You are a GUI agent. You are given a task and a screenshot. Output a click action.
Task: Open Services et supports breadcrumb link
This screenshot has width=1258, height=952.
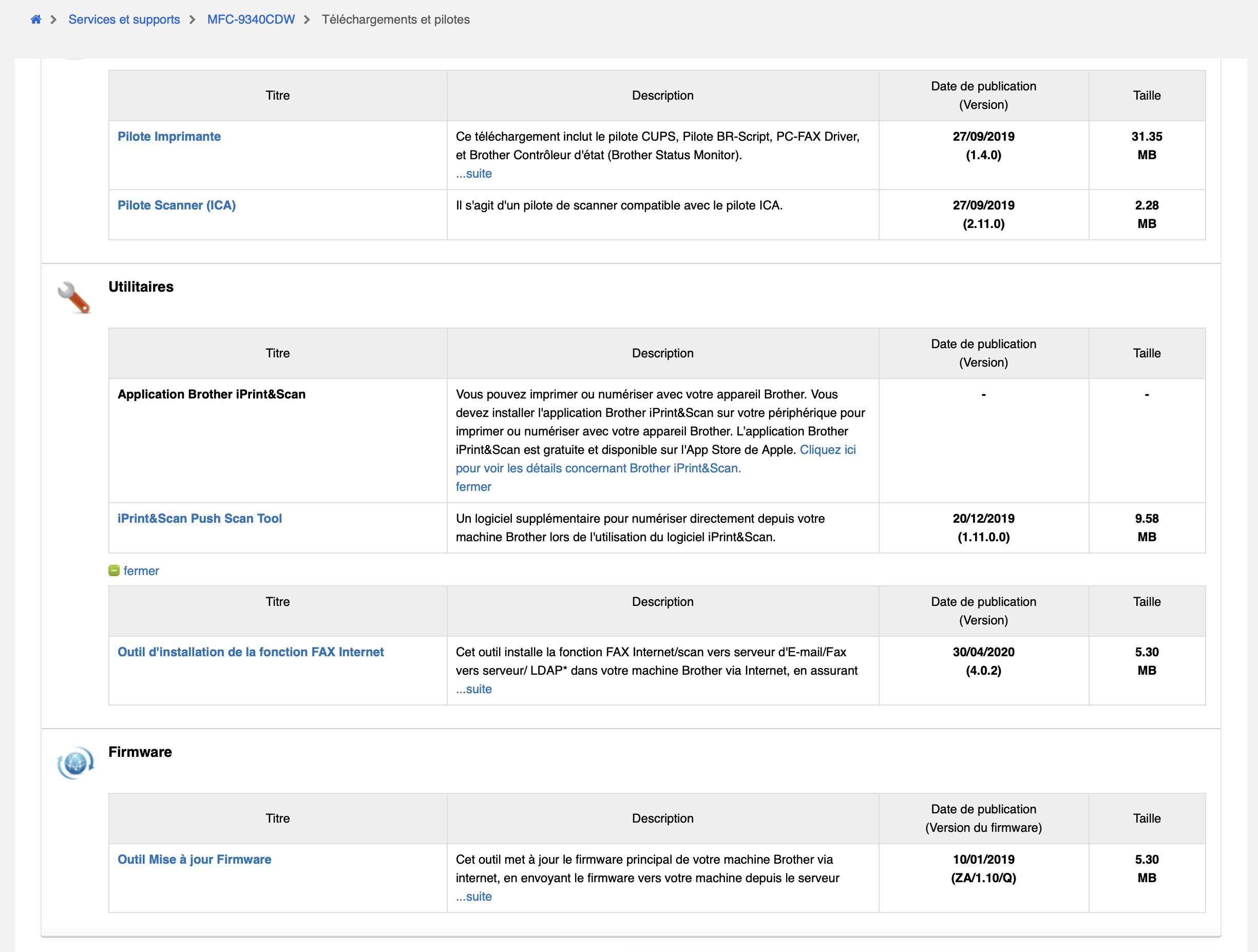tap(124, 20)
